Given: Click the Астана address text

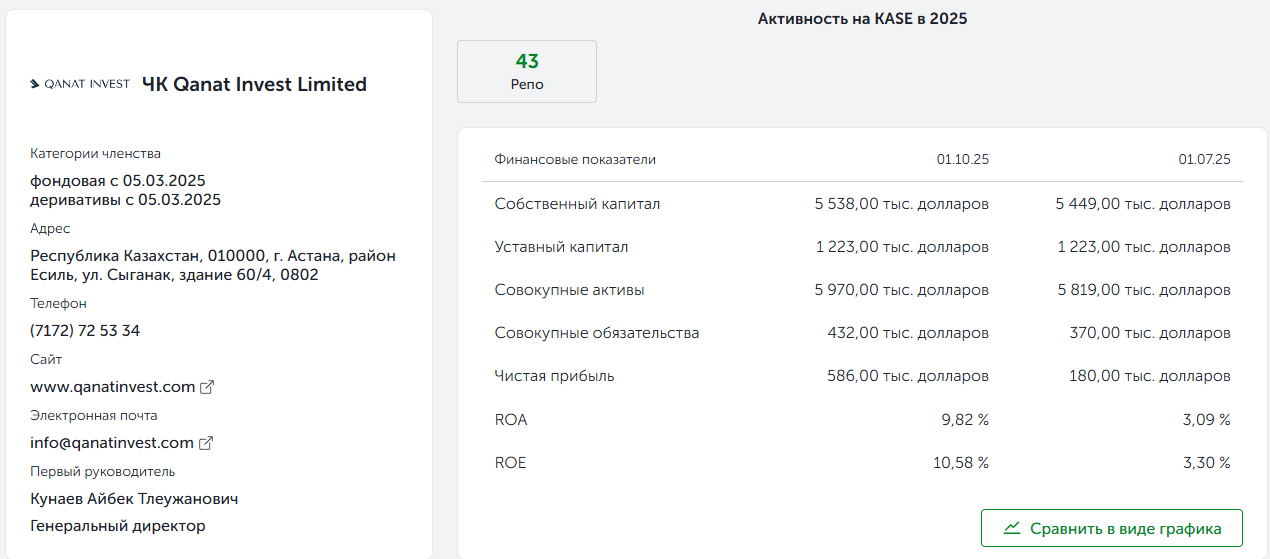Looking at the screenshot, I should 213,265.
